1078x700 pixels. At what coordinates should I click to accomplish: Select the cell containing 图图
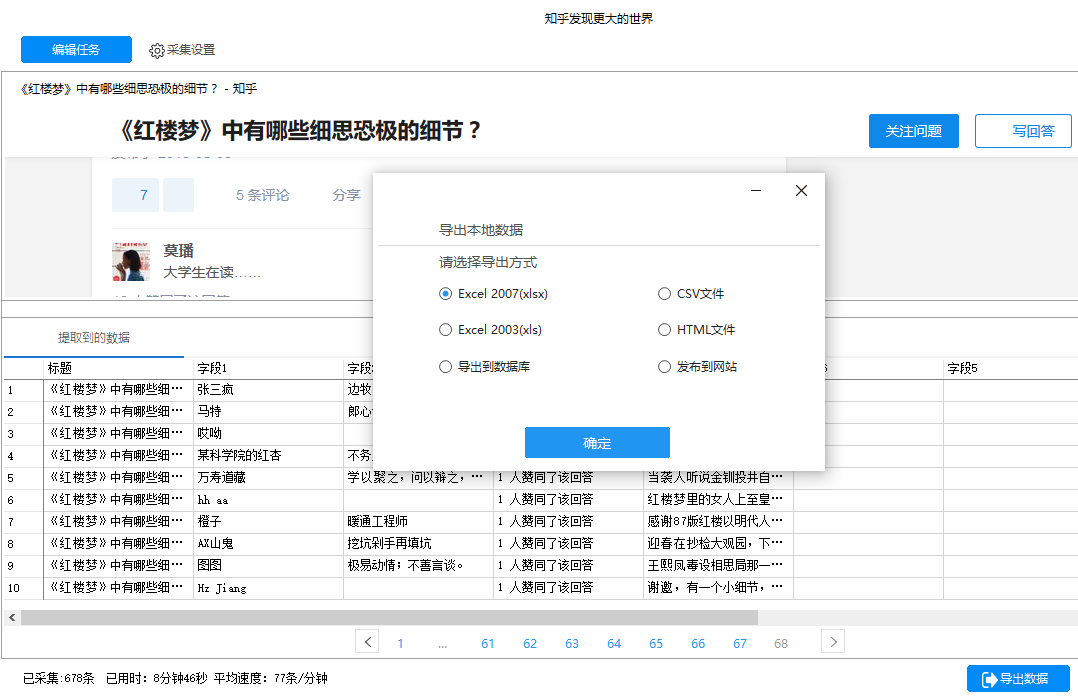pos(269,566)
